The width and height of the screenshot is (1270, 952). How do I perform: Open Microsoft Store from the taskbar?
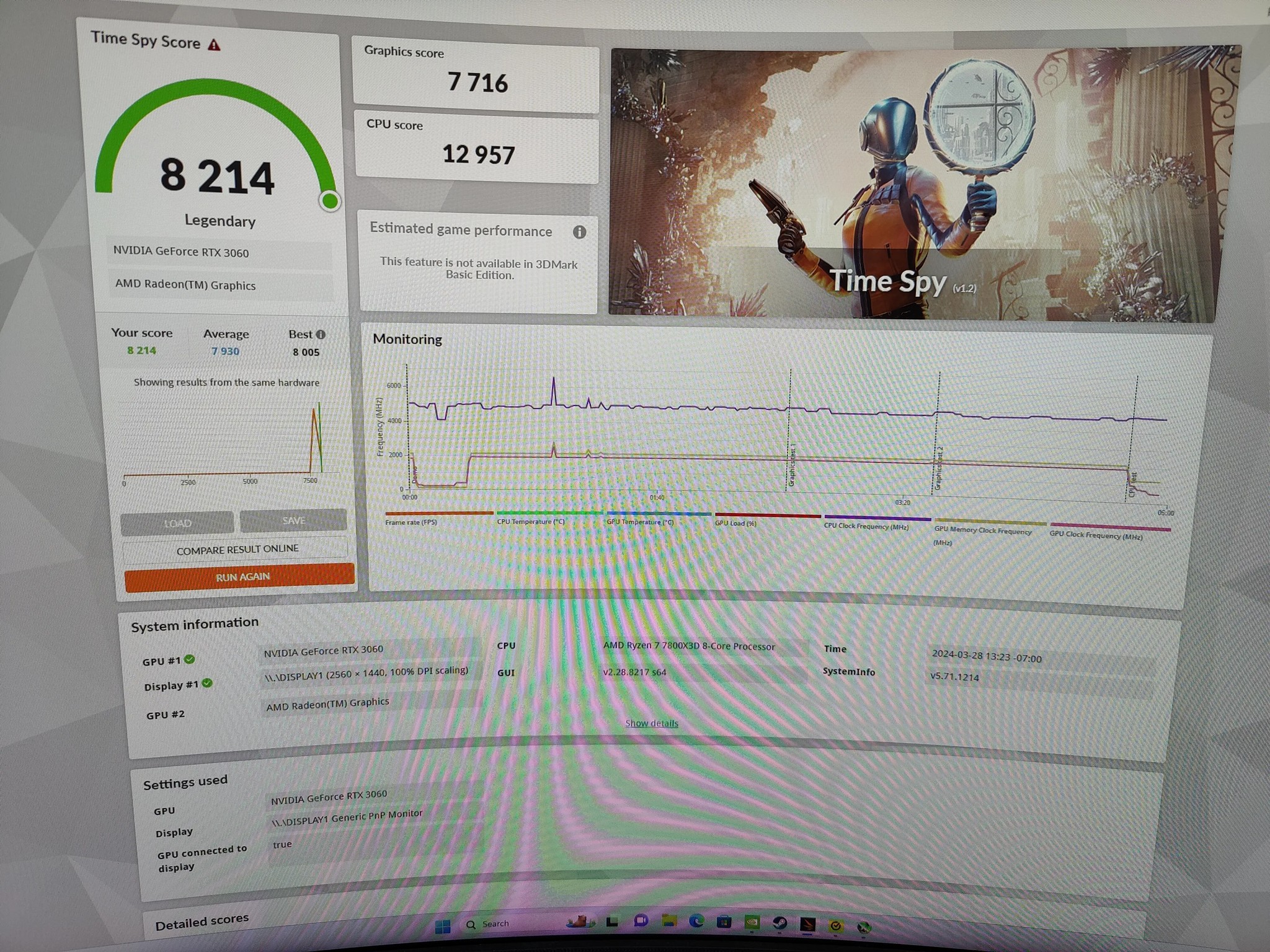(724, 922)
